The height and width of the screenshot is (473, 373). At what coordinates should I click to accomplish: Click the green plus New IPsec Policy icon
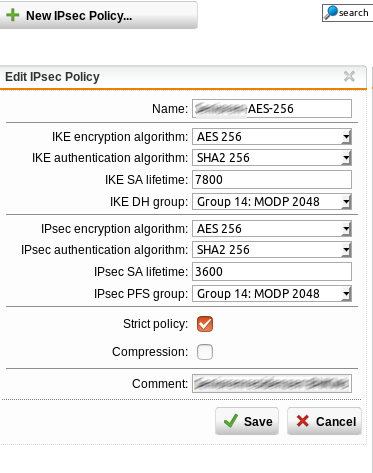(x=13, y=15)
